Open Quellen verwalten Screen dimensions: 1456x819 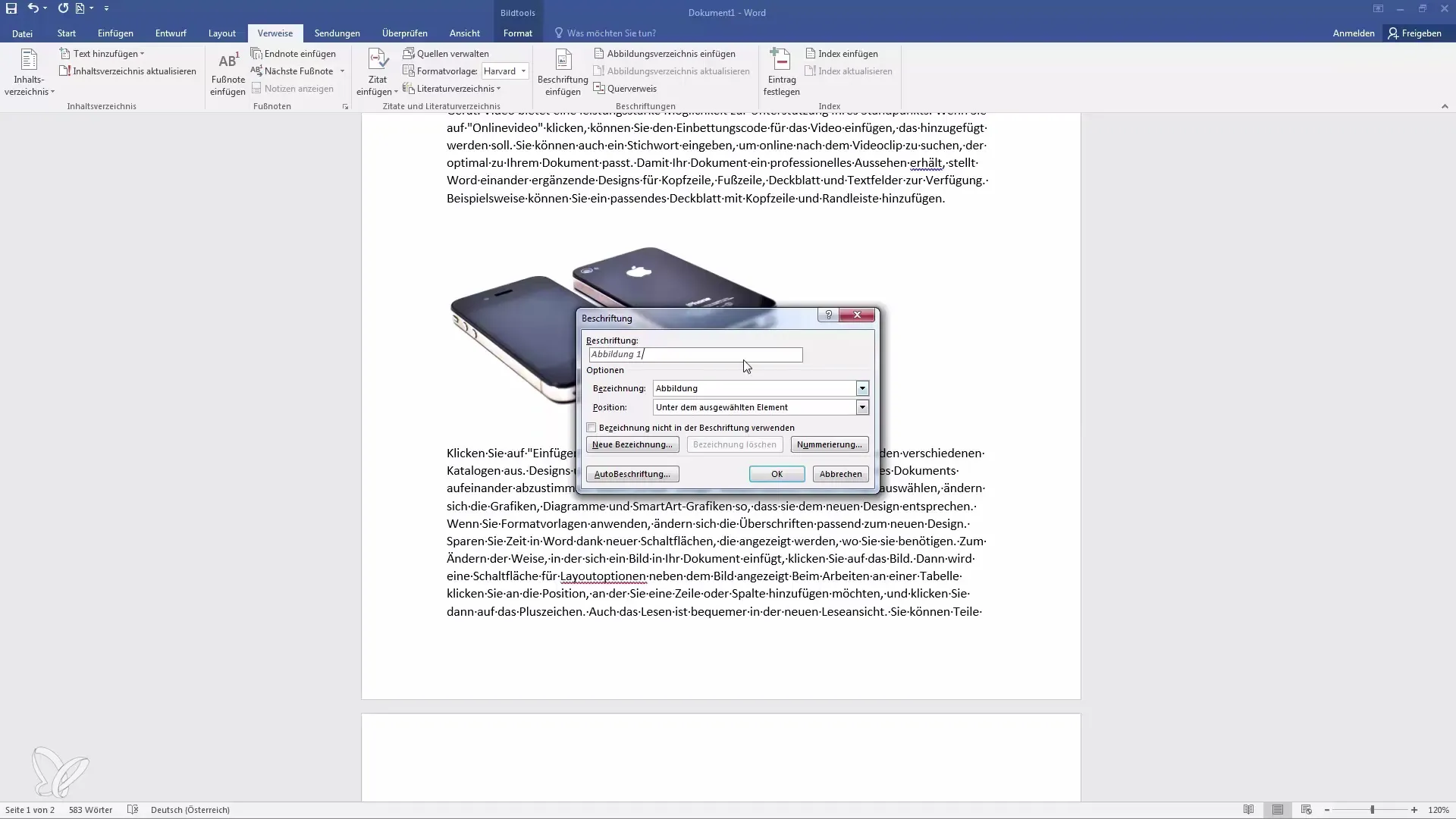(x=446, y=54)
